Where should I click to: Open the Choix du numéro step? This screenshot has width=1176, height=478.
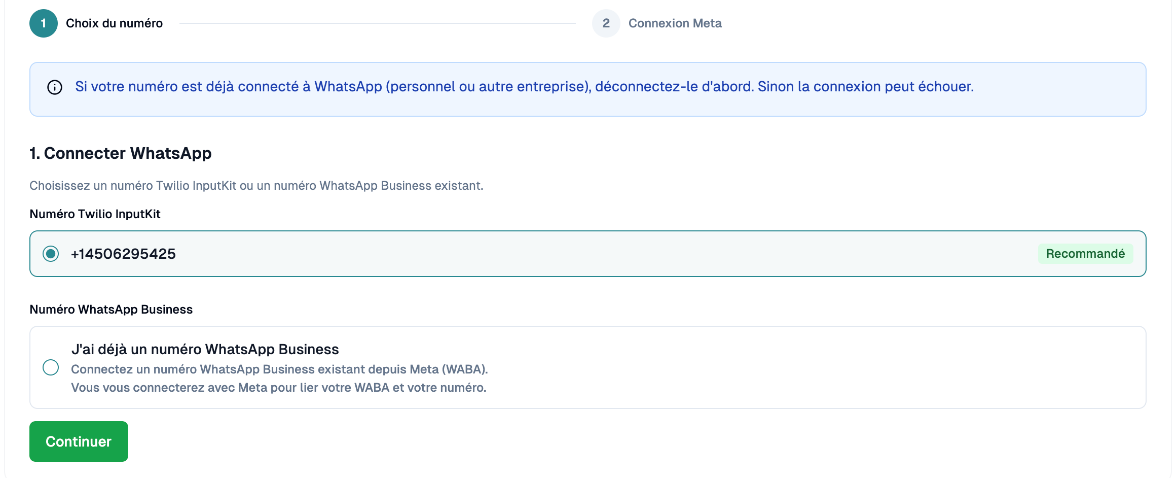[114, 23]
